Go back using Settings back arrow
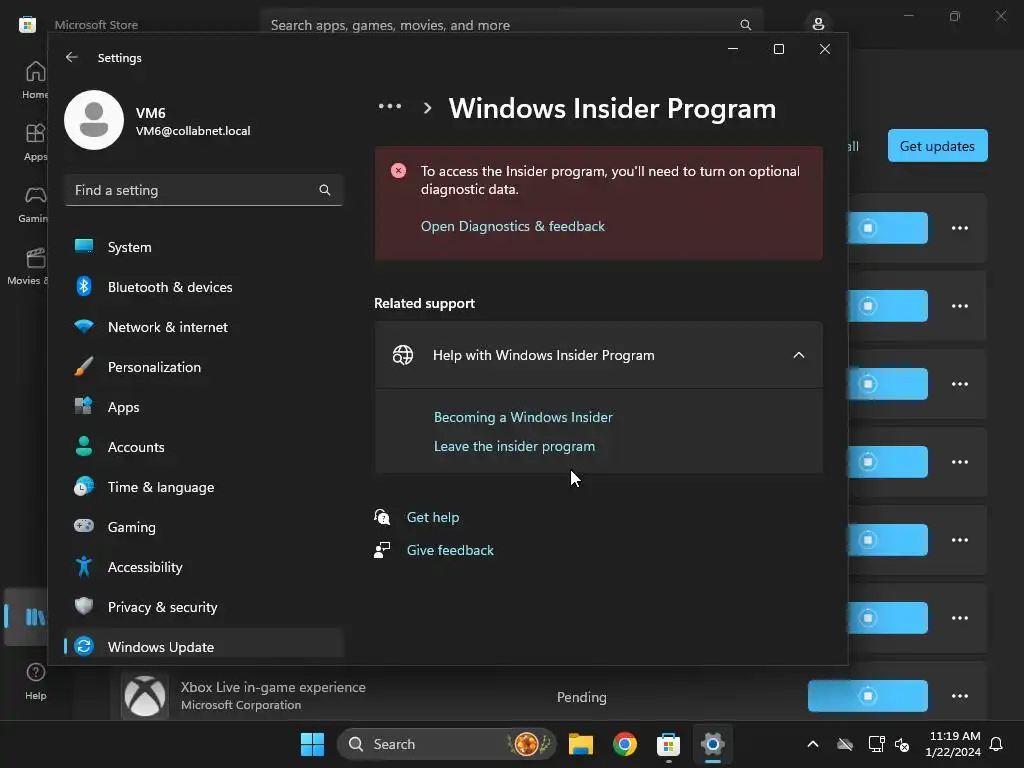This screenshot has height=768, width=1024. [72, 57]
